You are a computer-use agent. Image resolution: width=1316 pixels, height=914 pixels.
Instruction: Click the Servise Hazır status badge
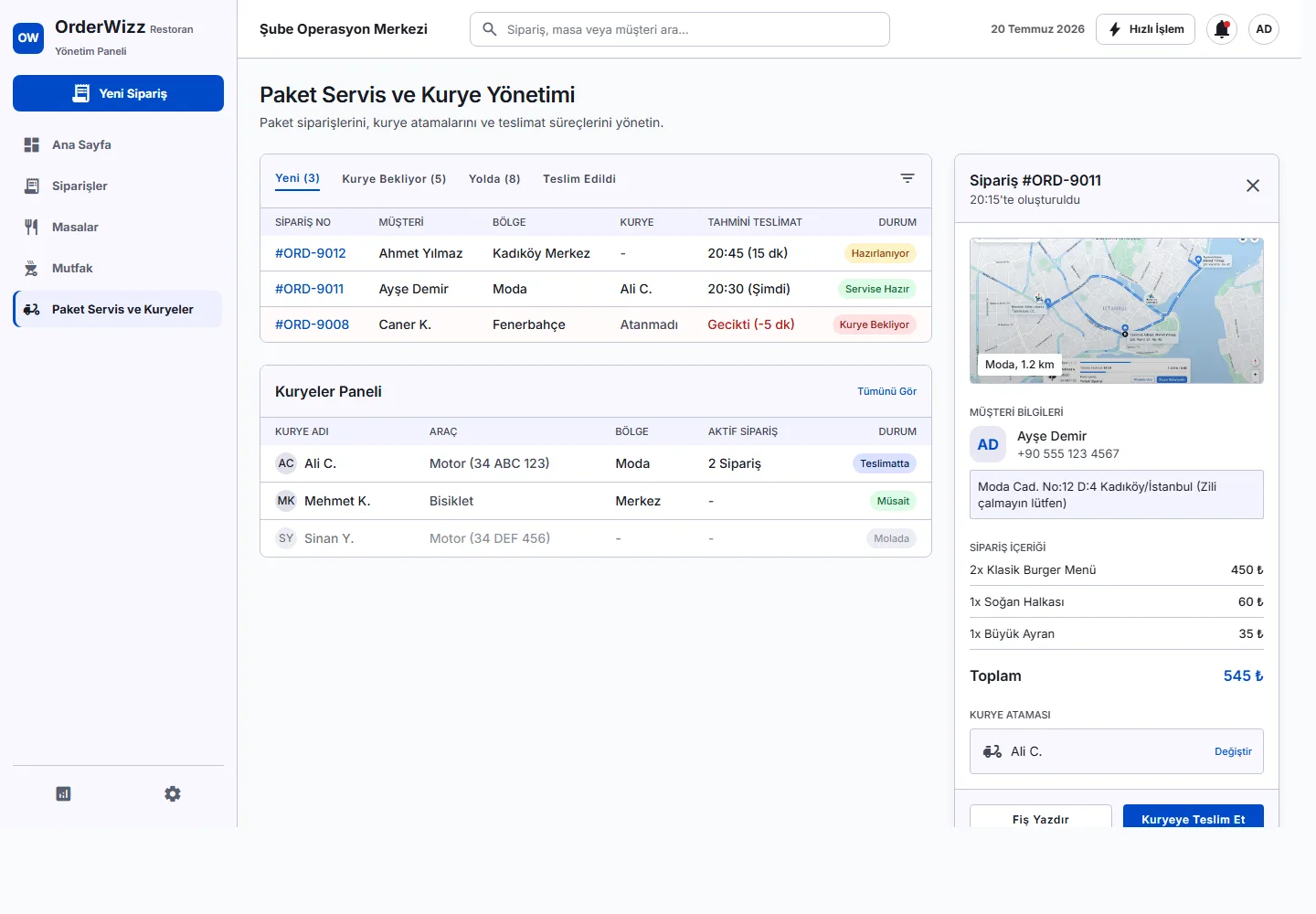coord(877,289)
